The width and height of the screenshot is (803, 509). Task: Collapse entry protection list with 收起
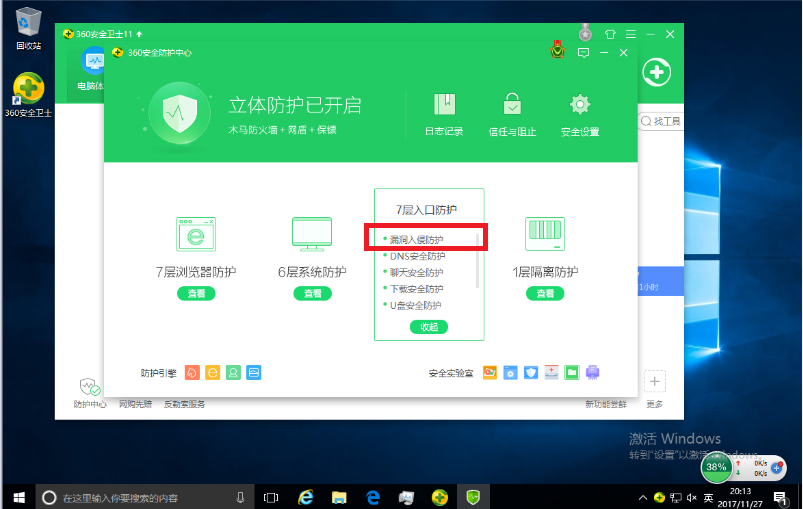(429, 327)
